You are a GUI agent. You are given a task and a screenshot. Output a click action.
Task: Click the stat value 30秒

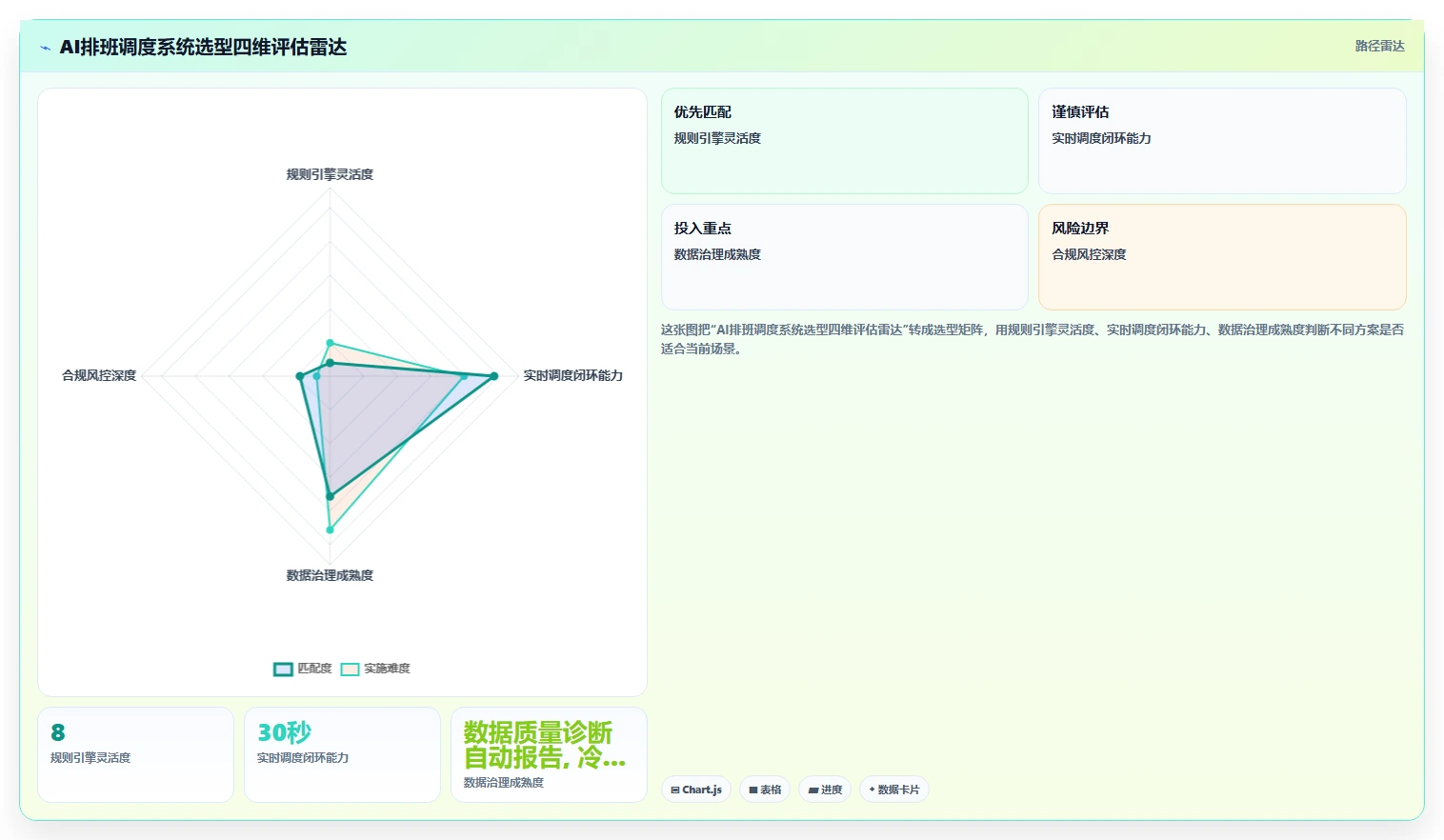coord(284,732)
